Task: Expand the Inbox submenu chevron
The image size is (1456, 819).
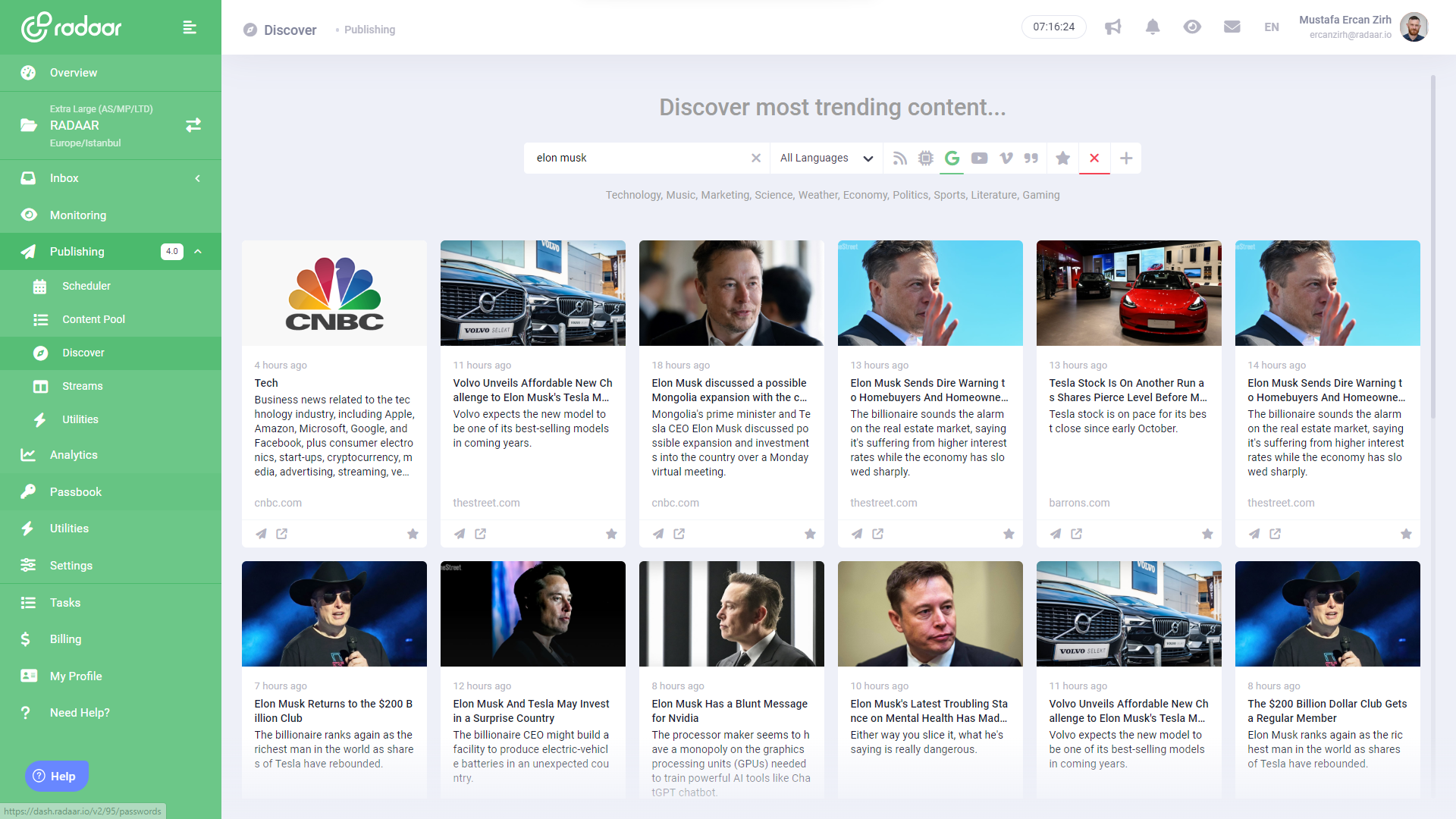Action: click(x=198, y=178)
